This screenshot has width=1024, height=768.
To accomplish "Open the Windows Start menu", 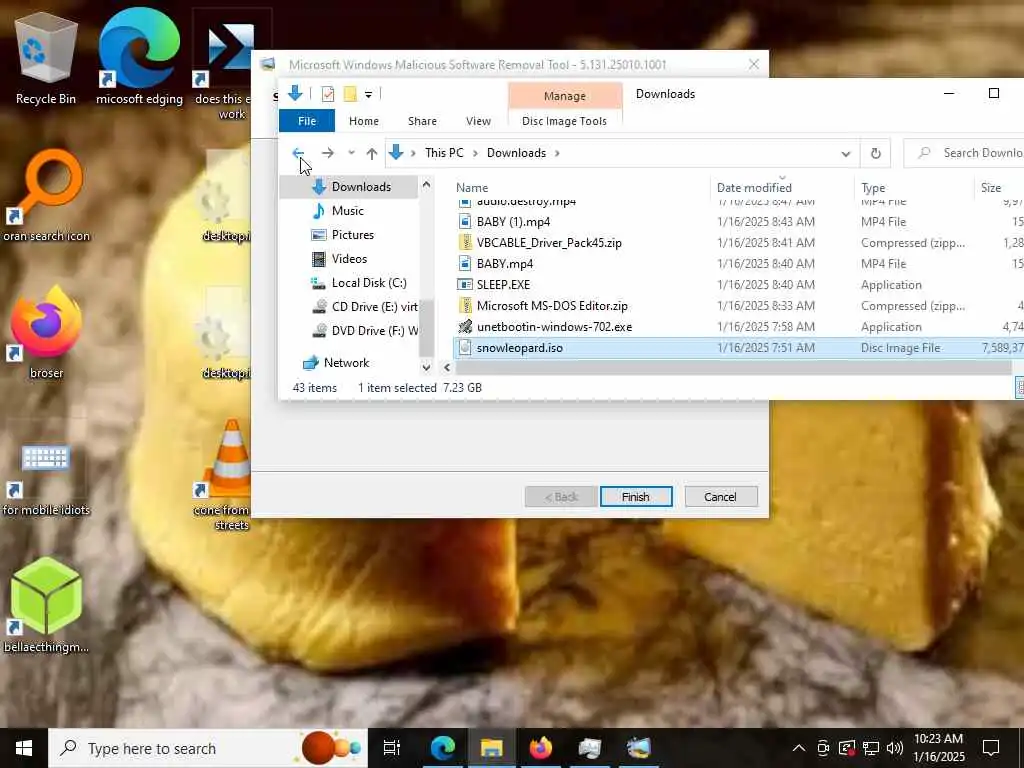I will tap(24, 748).
